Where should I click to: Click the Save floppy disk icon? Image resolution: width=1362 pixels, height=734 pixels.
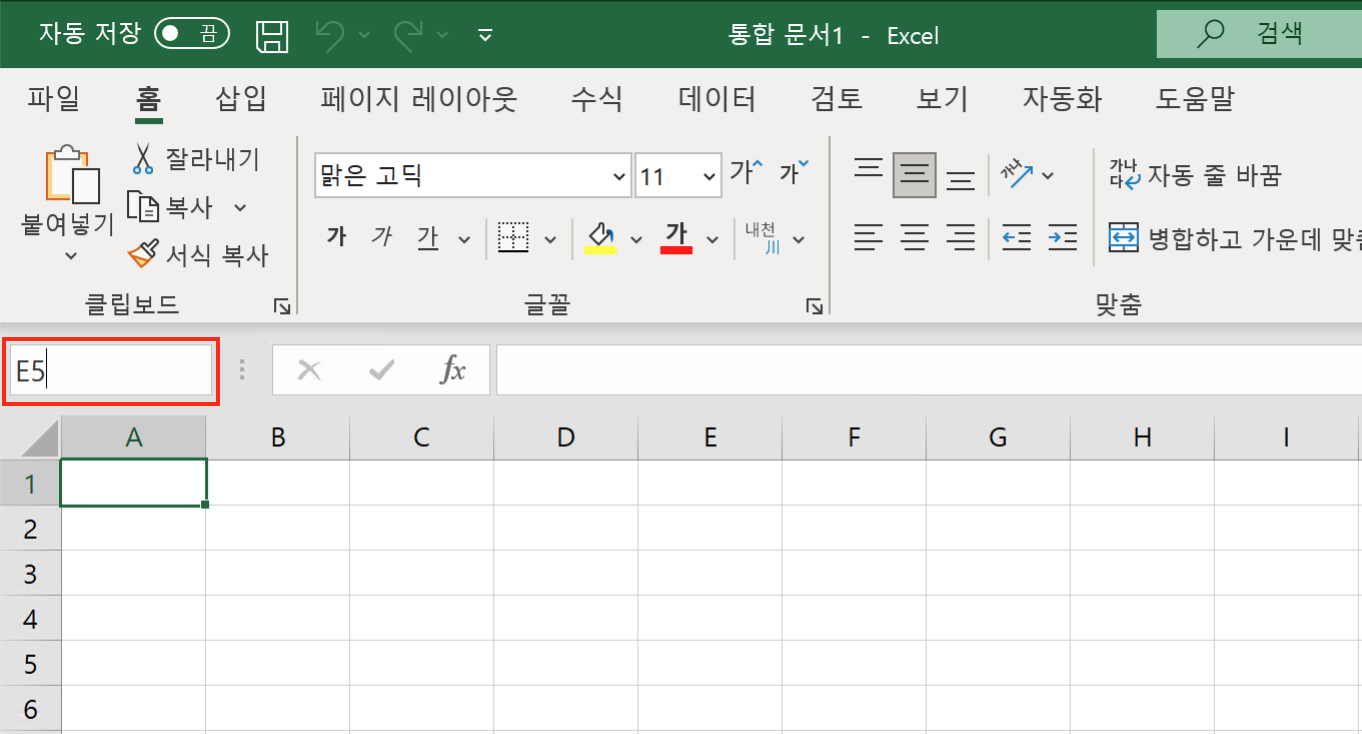[271, 36]
